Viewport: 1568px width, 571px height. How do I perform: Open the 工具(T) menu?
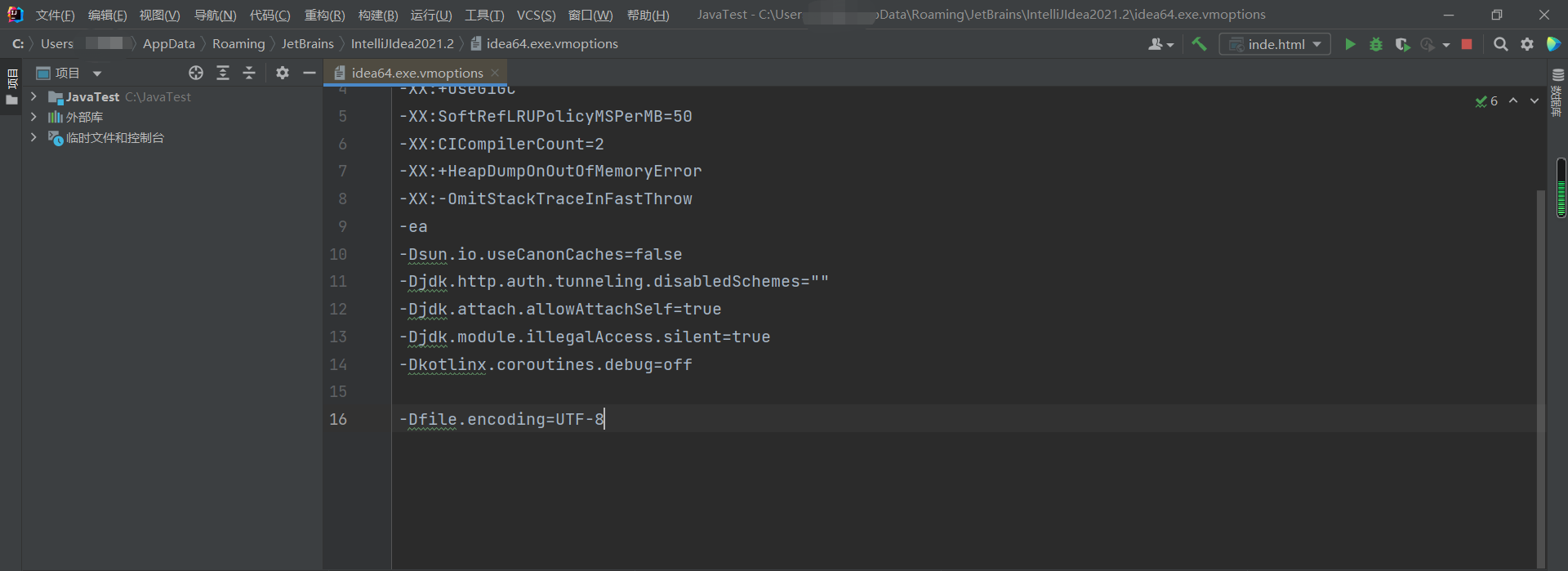(484, 16)
